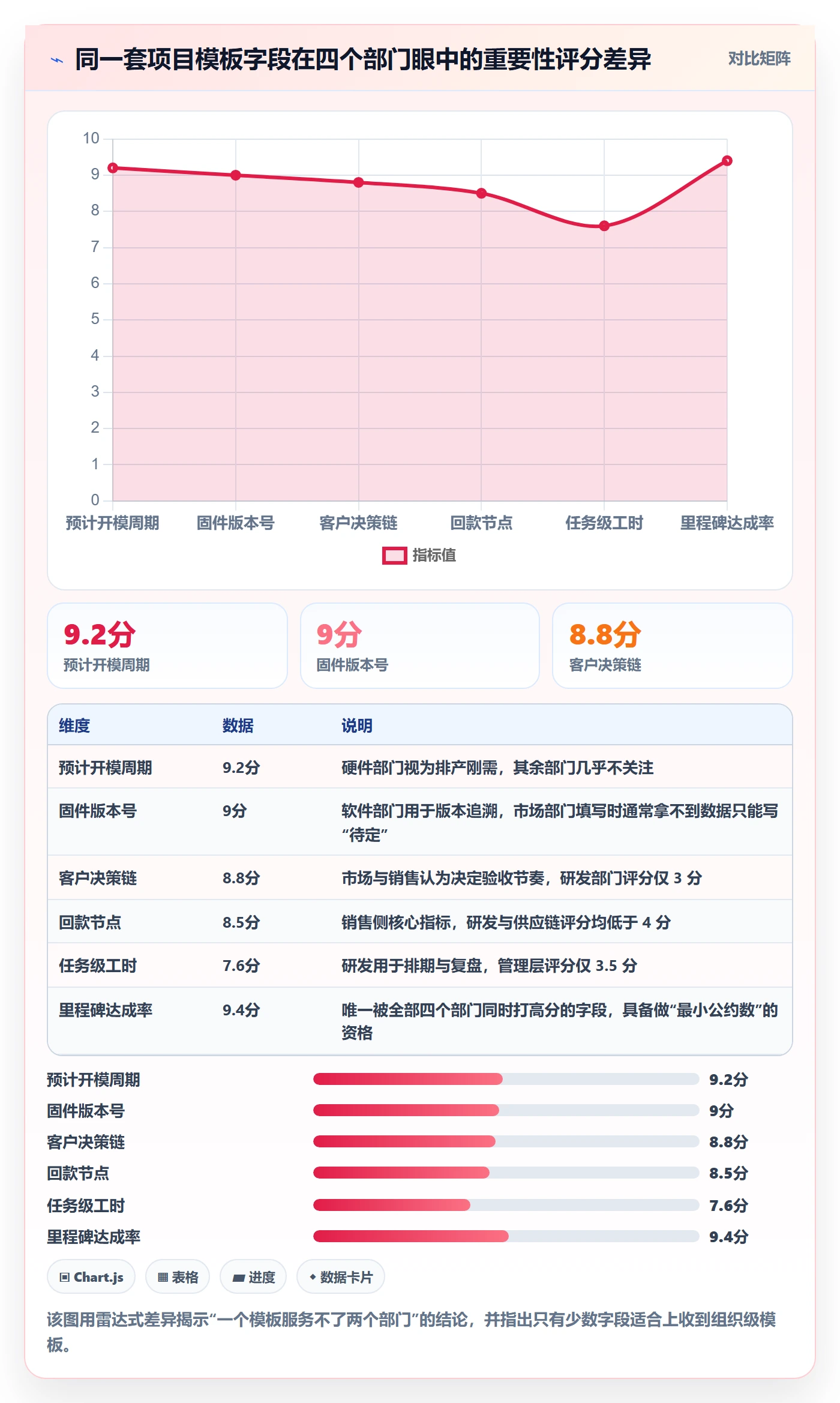Click the 说明 column header
The image size is (840, 1403).
(357, 726)
